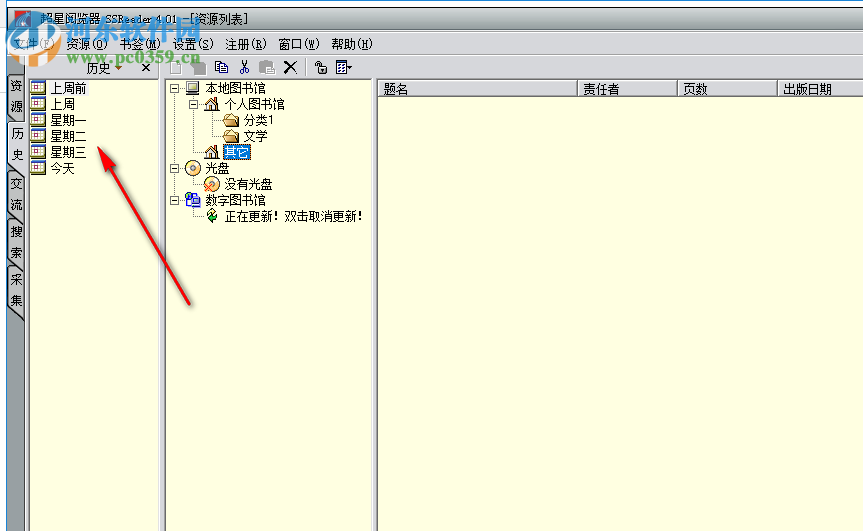Switch to the 历史 vertical side tab

tap(17, 144)
